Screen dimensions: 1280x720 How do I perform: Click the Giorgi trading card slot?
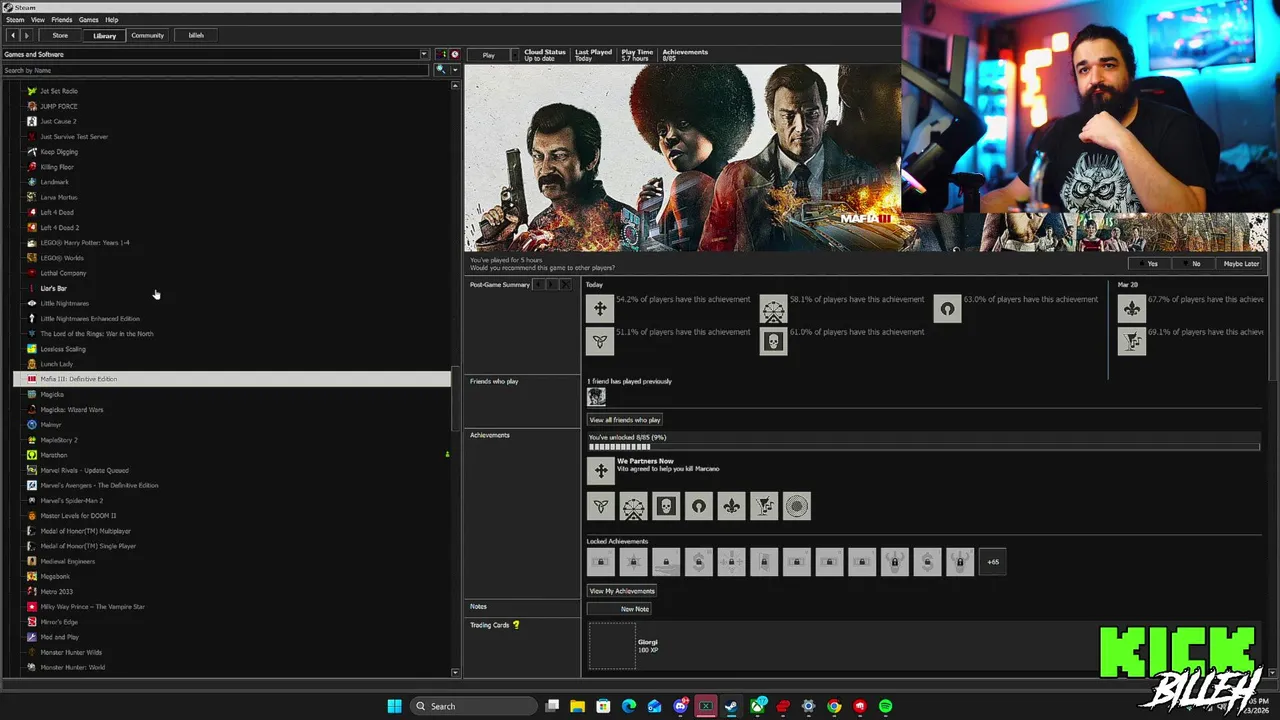pos(612,646)
